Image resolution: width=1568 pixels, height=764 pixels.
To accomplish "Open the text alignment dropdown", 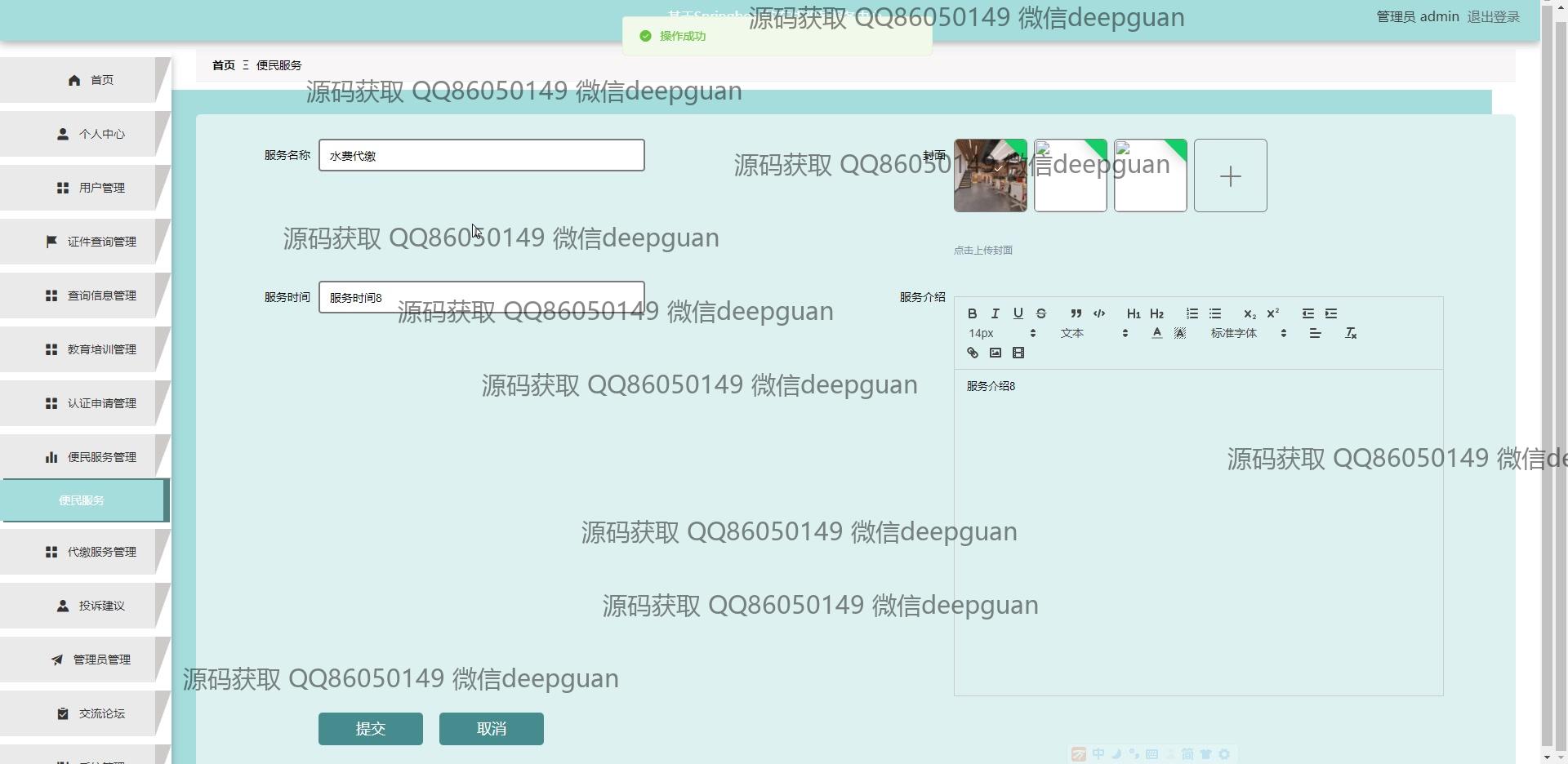I will (1315, 333).
